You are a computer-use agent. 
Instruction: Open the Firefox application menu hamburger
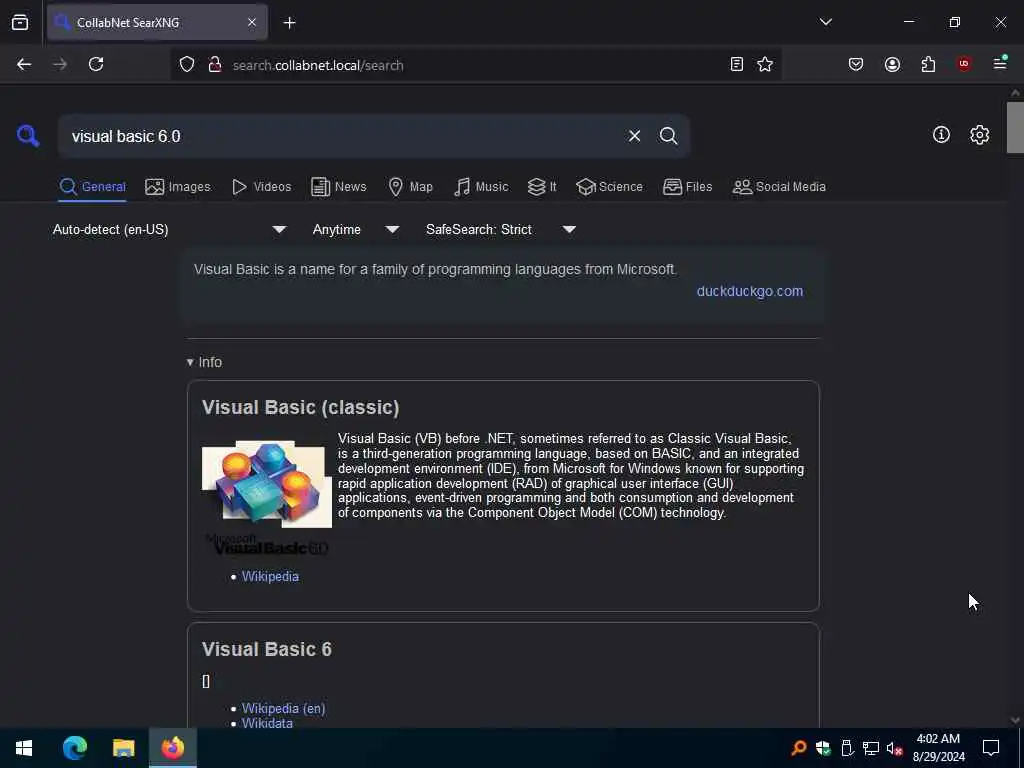(999, 63)
